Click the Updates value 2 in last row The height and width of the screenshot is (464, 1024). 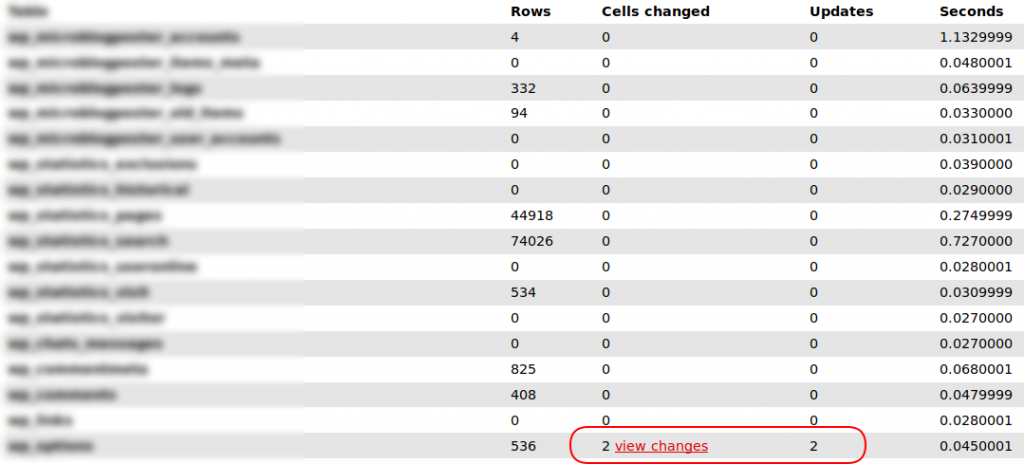(x=814, y=446)
